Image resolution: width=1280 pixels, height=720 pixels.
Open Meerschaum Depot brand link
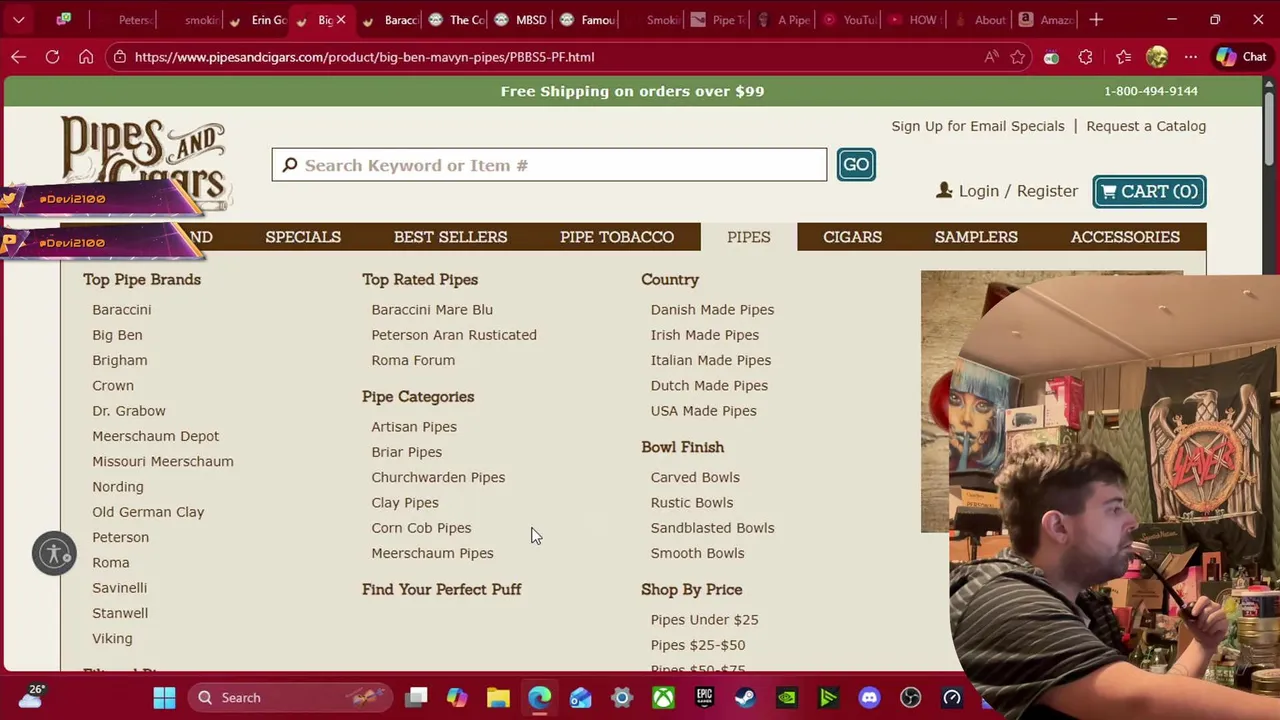click(x=155, y=436)
